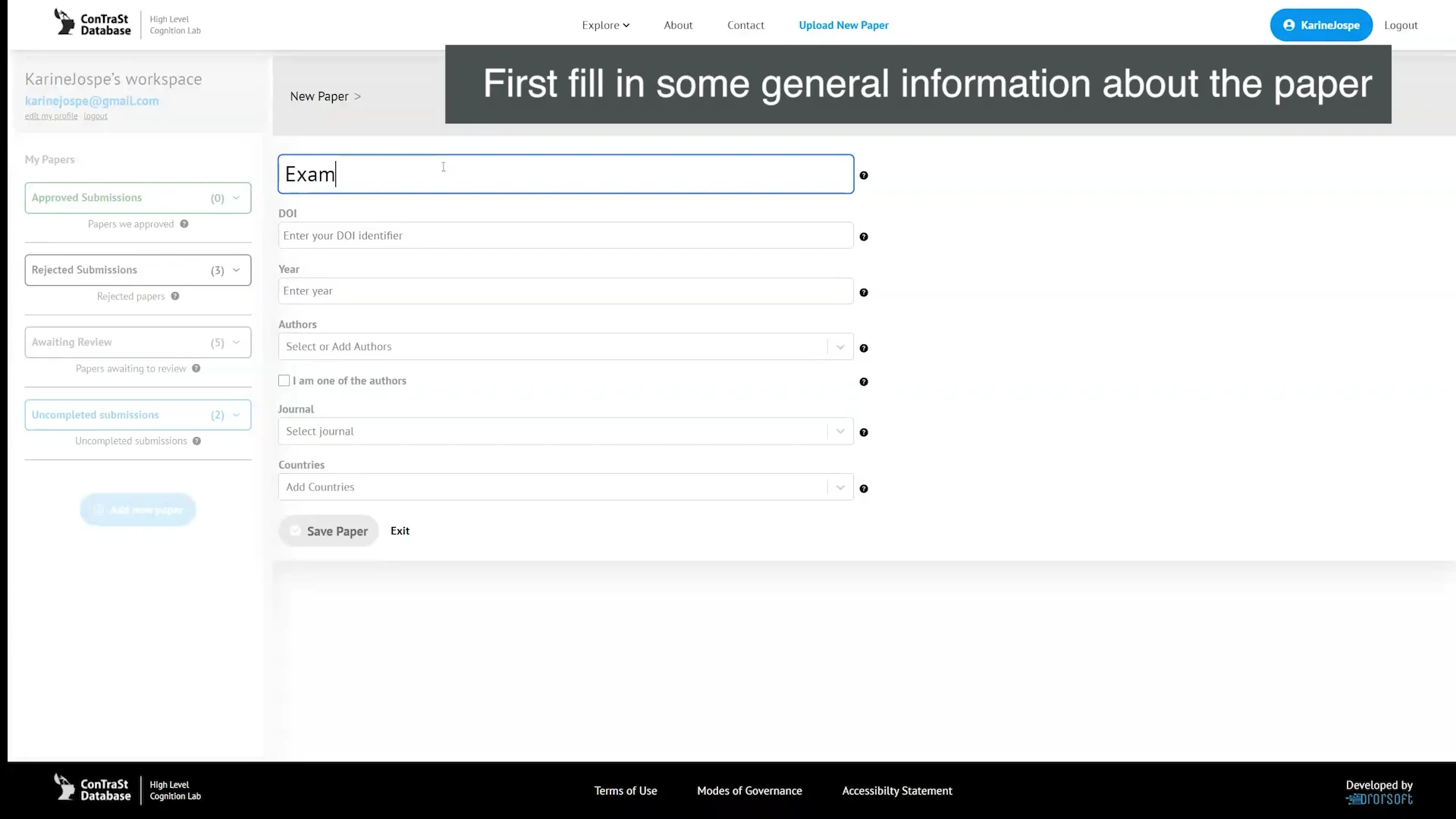Click the Year field help icon

(x=864, y=292)
